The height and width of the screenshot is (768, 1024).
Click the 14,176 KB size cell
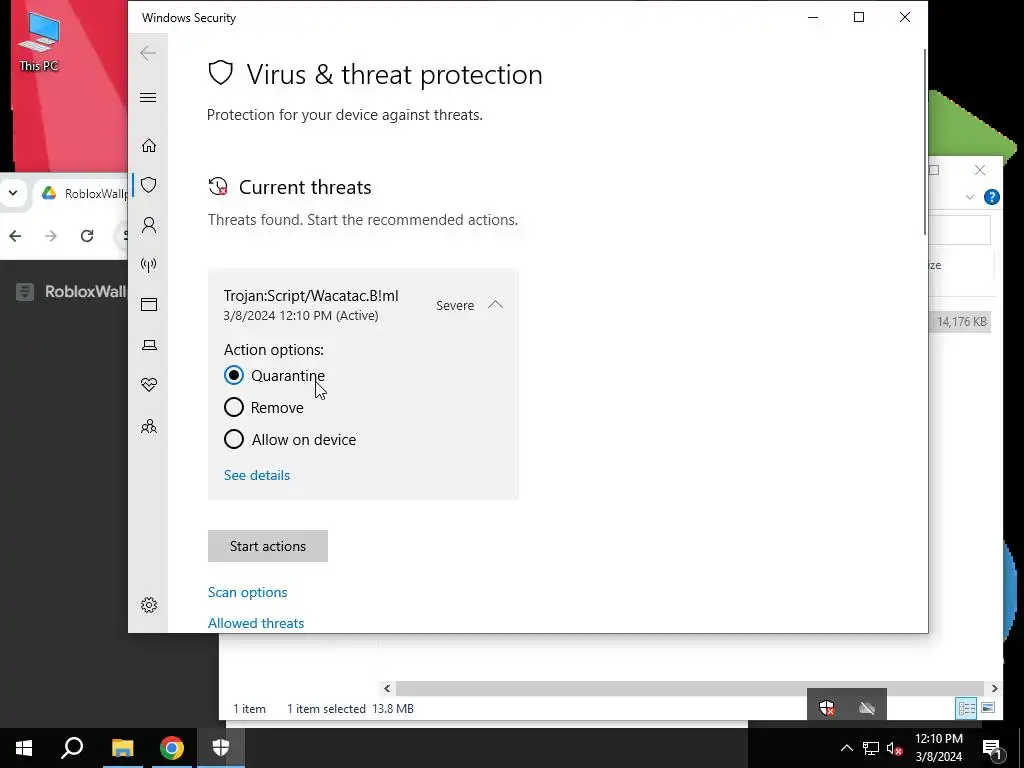click(x=961, y=321)
